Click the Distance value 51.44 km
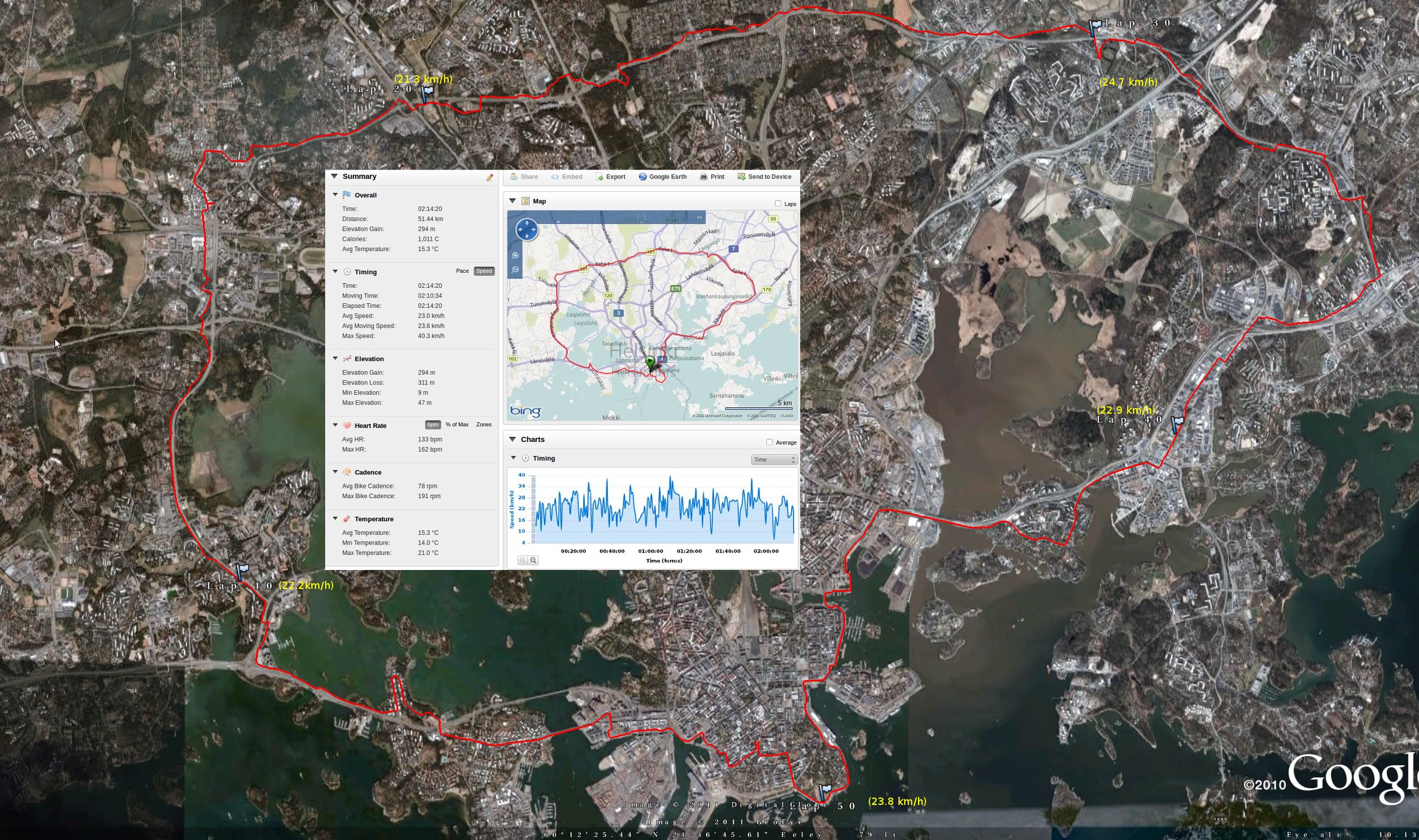The width and height of the screenshot is (1419, 840). 430,219
